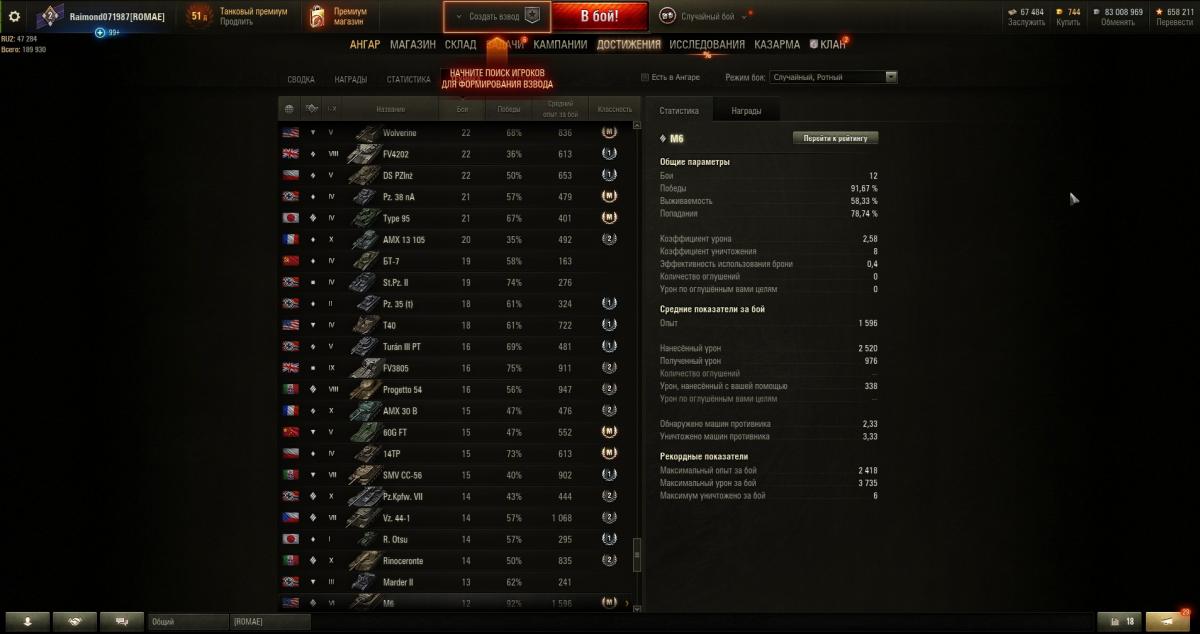The width and height of the screenshot is (1200, 634).
Task: Click the В бой! button
Action: 600,16
